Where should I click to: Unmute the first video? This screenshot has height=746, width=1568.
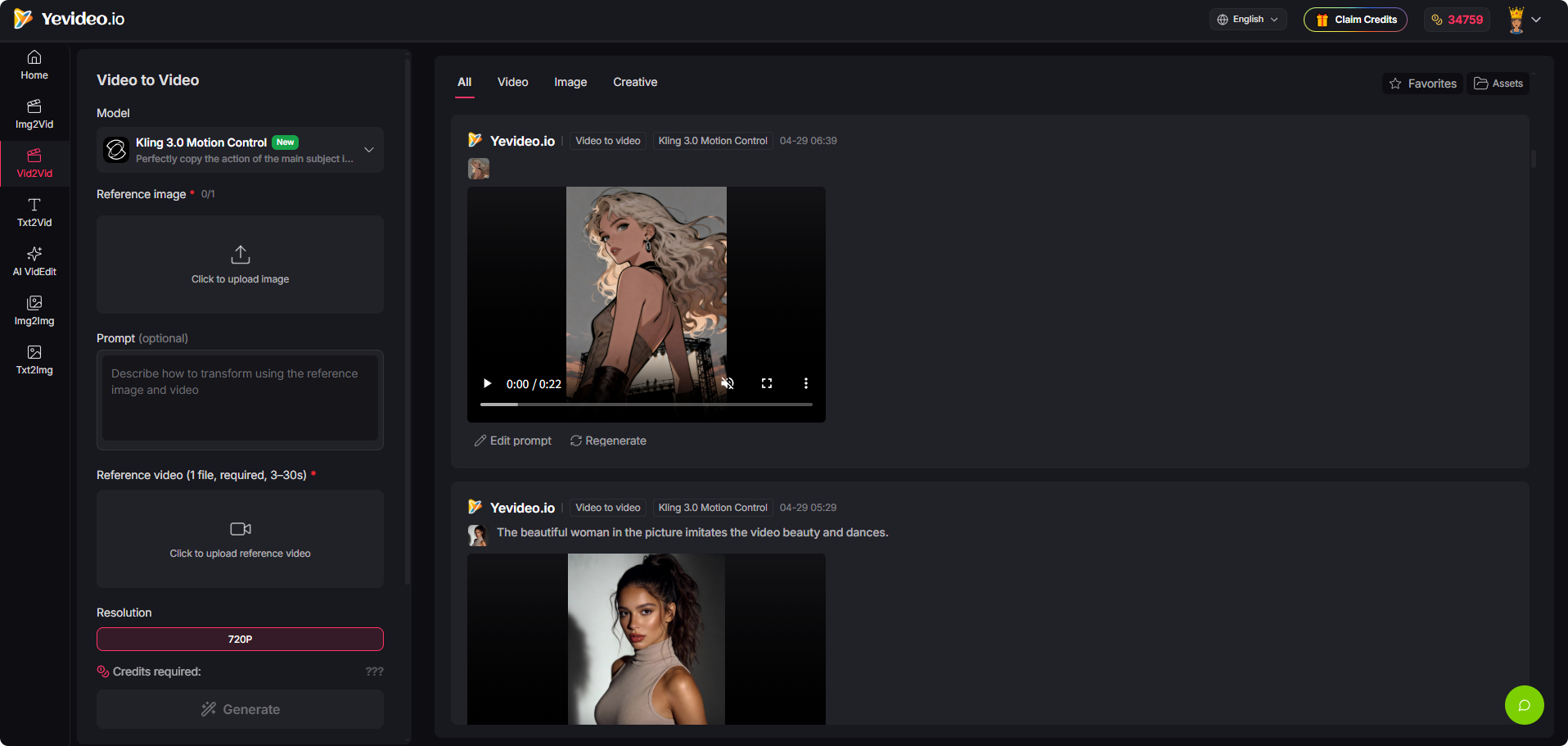727,383
